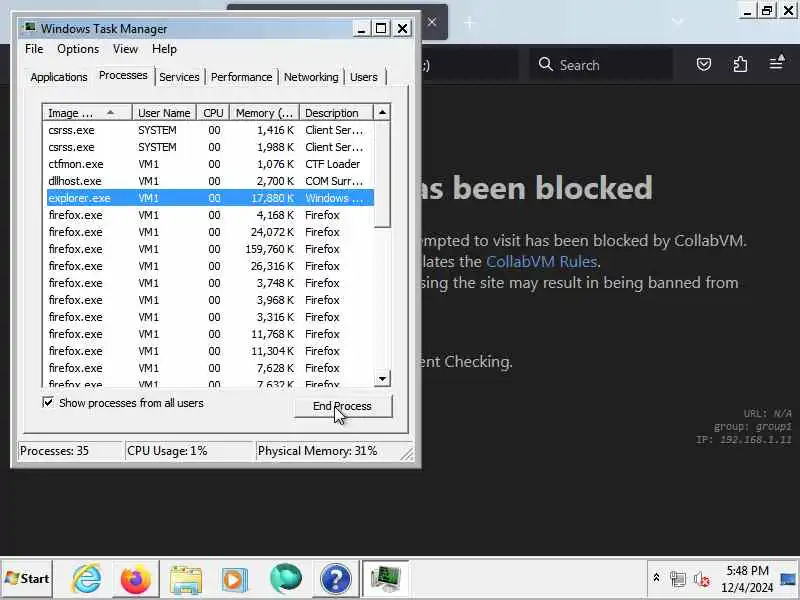Toggle Show processes from all users
Screen dimensions: 800x600
pos(47,403)
